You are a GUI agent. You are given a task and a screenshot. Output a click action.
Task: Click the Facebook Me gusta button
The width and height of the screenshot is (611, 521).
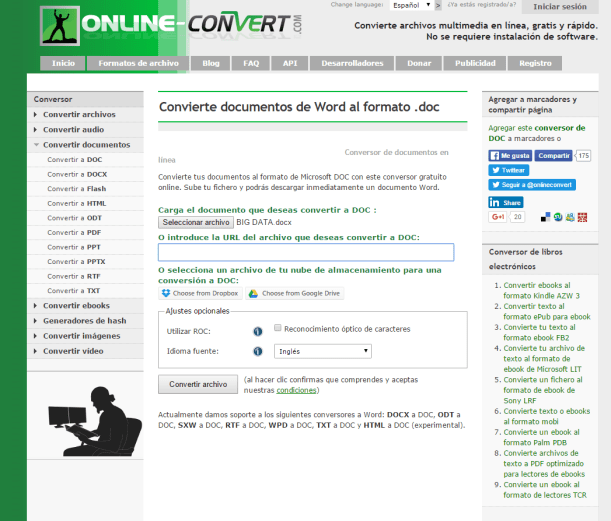(510, 155)
